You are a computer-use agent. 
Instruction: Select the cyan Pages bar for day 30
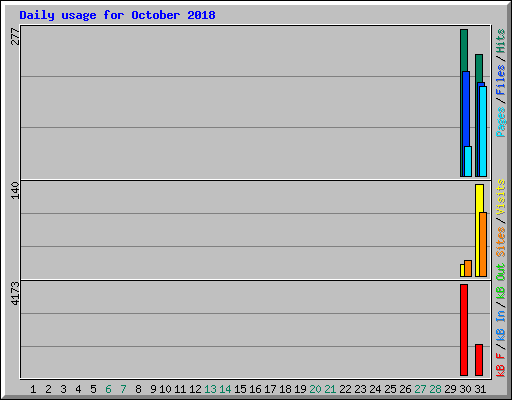(468, 161)
